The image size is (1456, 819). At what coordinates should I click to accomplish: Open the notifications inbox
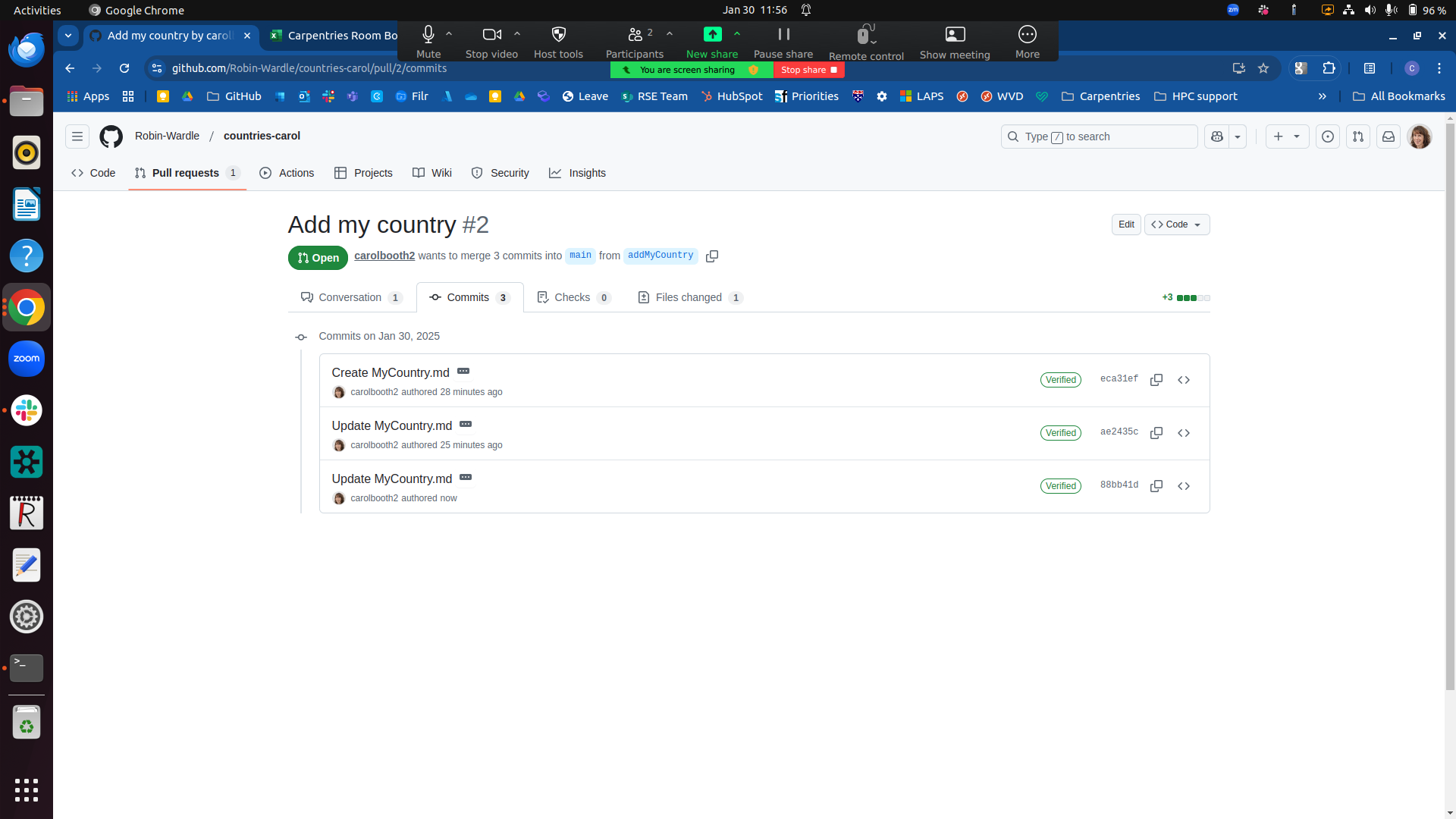pos(1389,136)
